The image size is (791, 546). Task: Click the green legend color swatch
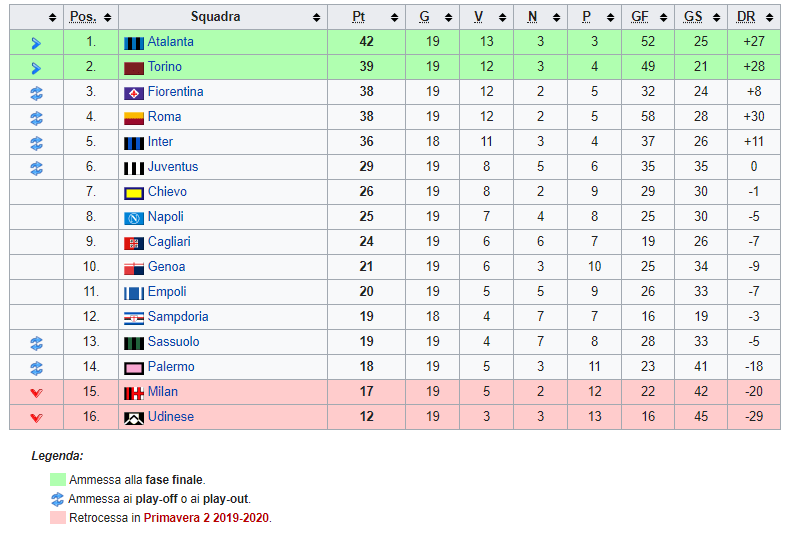[58, 479]
